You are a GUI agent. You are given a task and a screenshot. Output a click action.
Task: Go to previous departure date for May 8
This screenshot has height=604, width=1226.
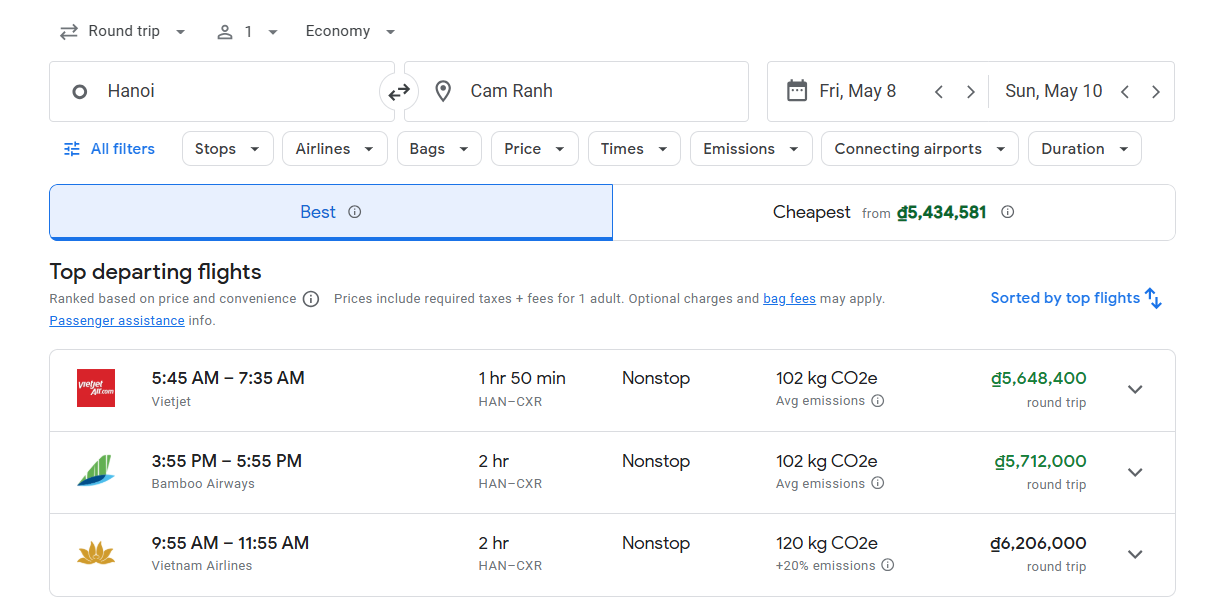tap(939, 92)
